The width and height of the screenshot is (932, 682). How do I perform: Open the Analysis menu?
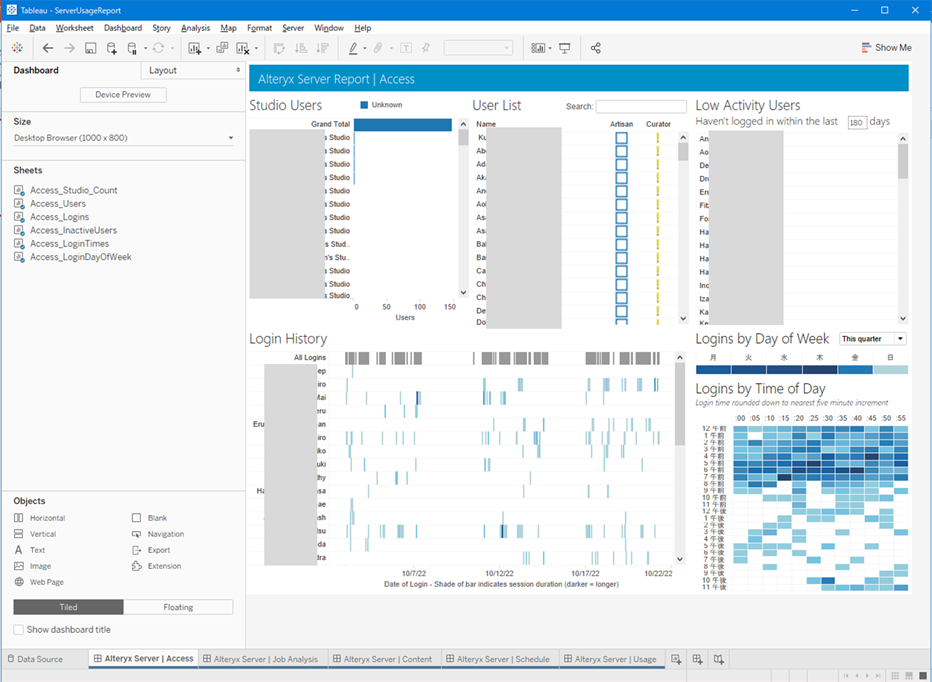click(x=195, y=28)
